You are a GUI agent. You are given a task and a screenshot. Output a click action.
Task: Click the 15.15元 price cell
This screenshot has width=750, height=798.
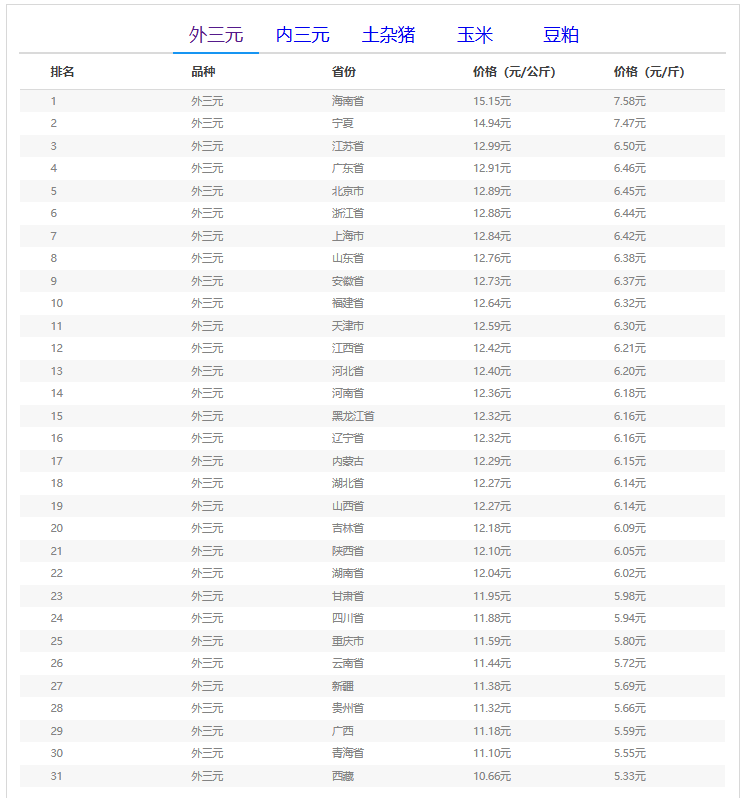(x=492, y=101)
